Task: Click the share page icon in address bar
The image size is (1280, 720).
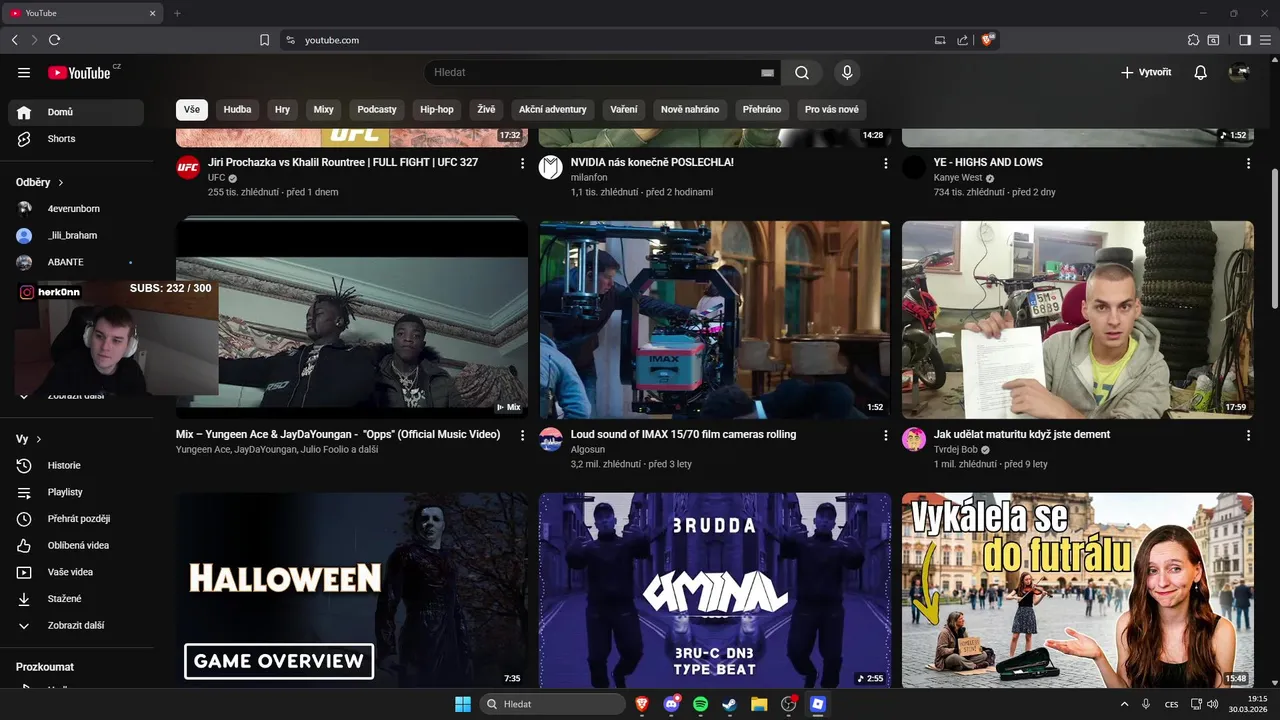Action: [x=962, y=40]
